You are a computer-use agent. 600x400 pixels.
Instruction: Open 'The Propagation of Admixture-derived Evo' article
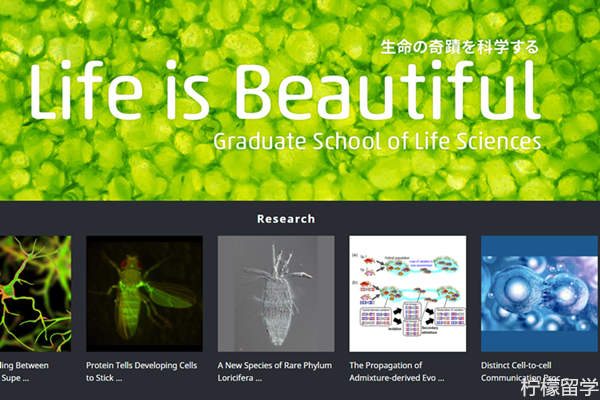click(x=397, y=372)
